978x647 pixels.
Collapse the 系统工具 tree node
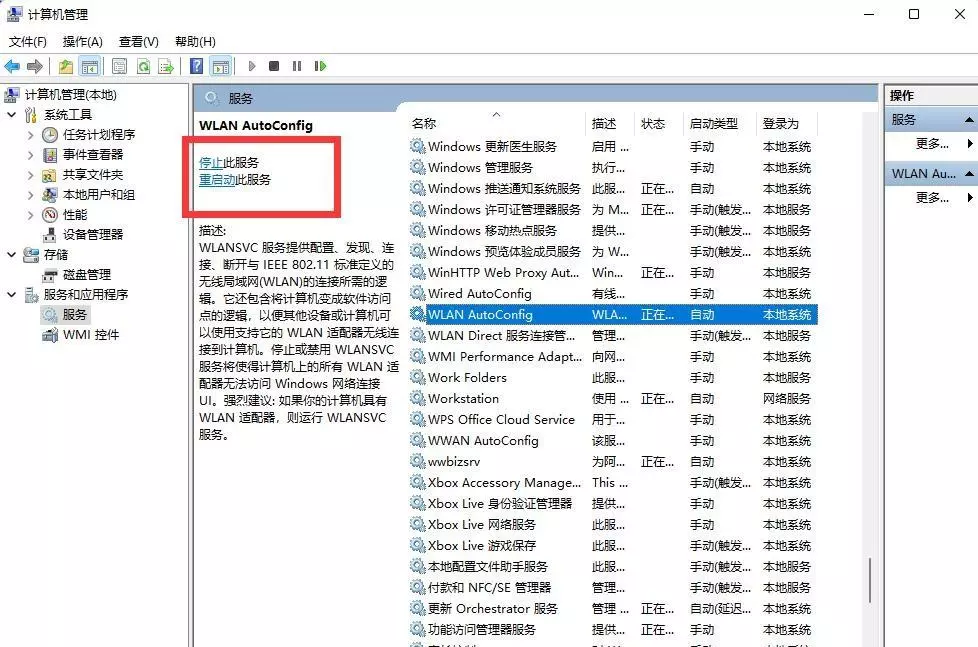pos(11,115)
